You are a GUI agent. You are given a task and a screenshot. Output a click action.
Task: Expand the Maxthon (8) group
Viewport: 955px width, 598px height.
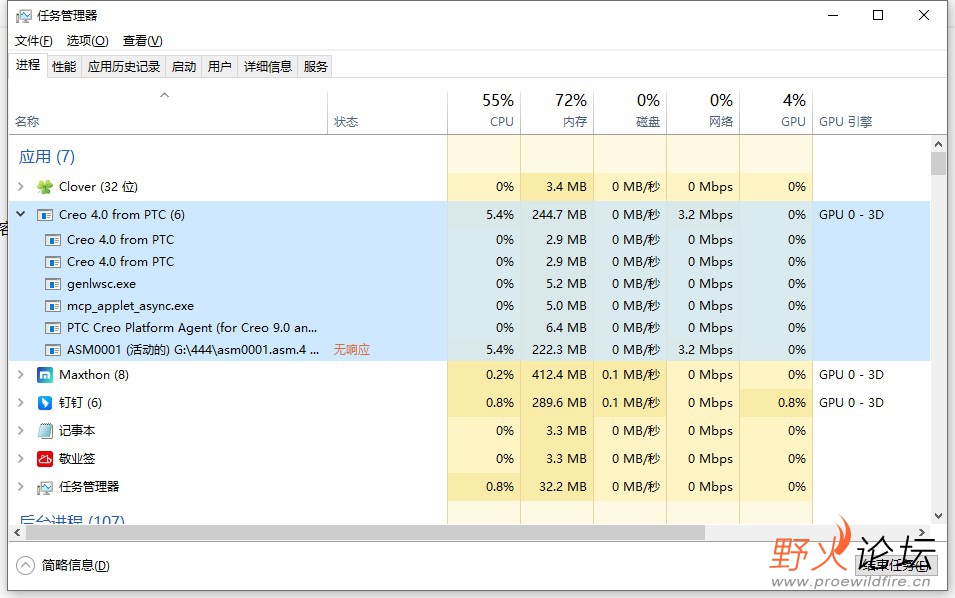point(21,375)
